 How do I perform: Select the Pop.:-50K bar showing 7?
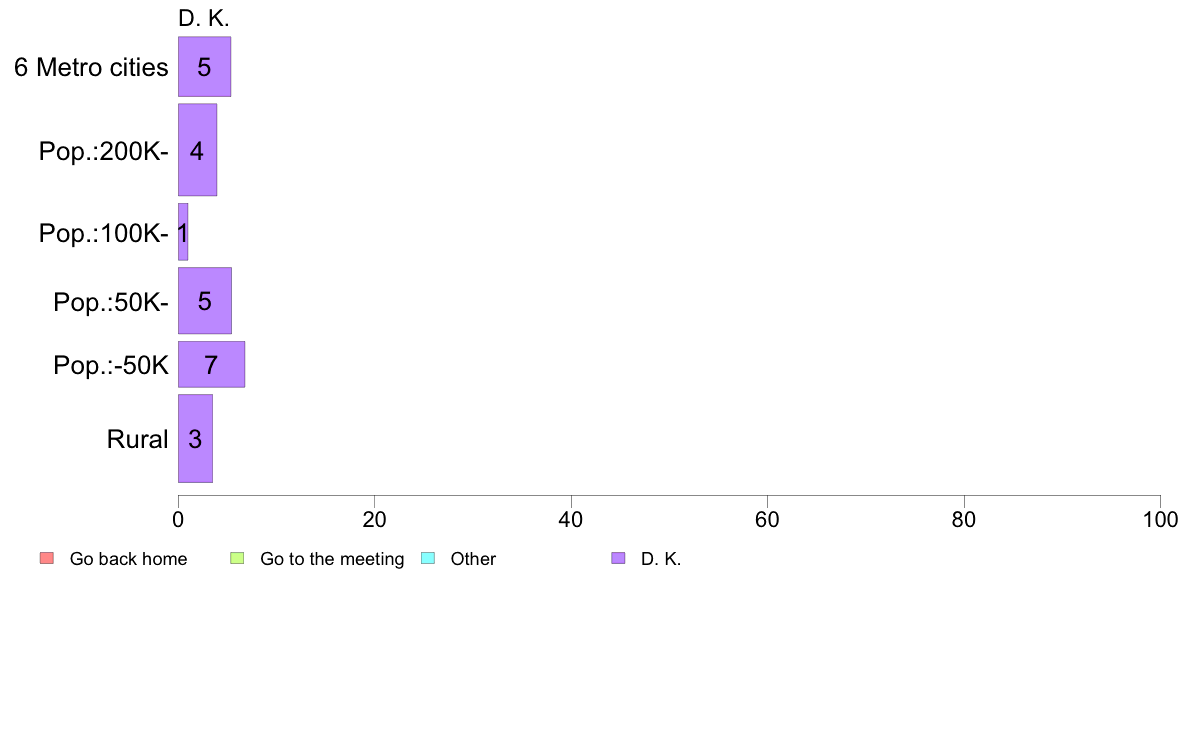click(211, 365)
